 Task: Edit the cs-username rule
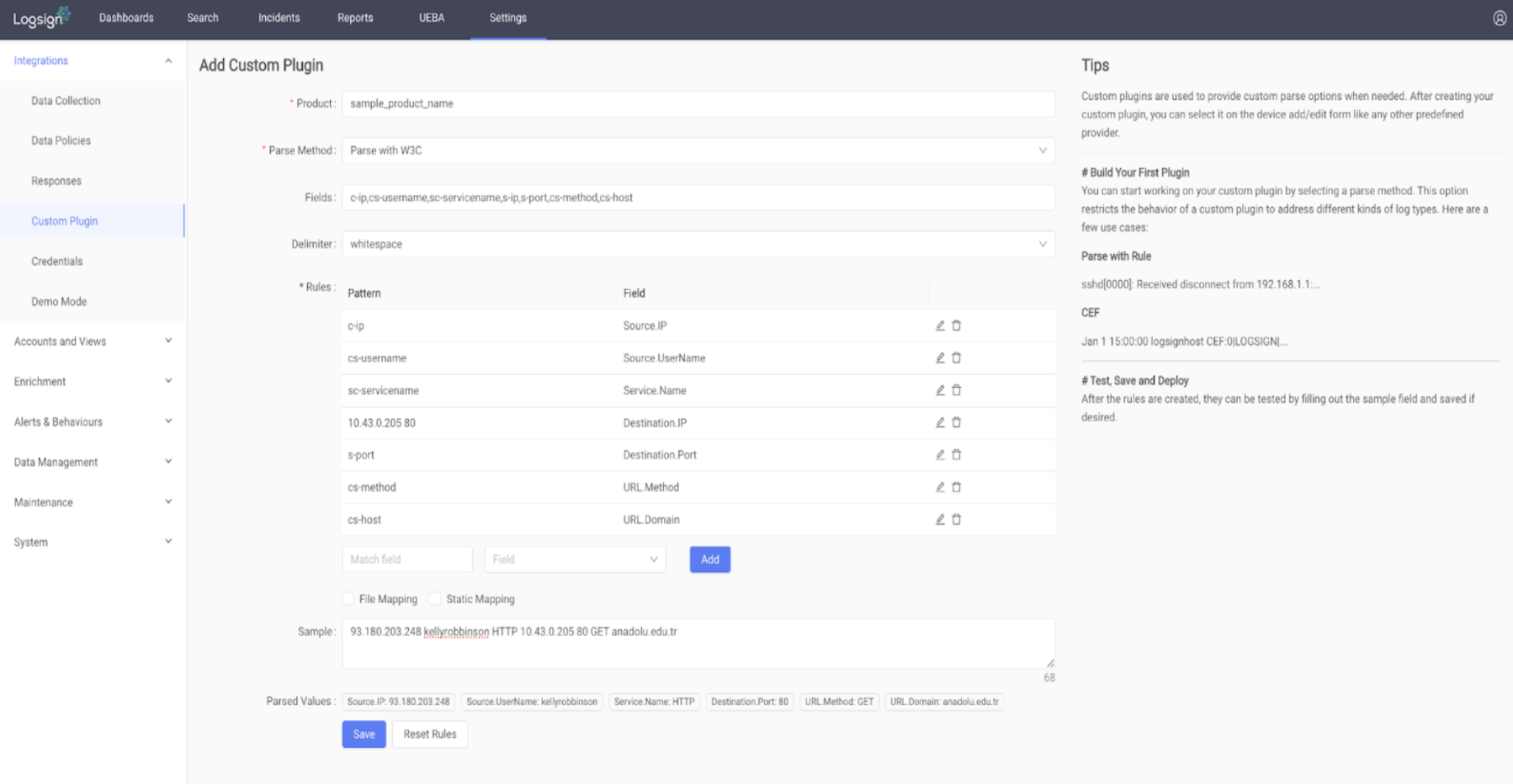940,358
